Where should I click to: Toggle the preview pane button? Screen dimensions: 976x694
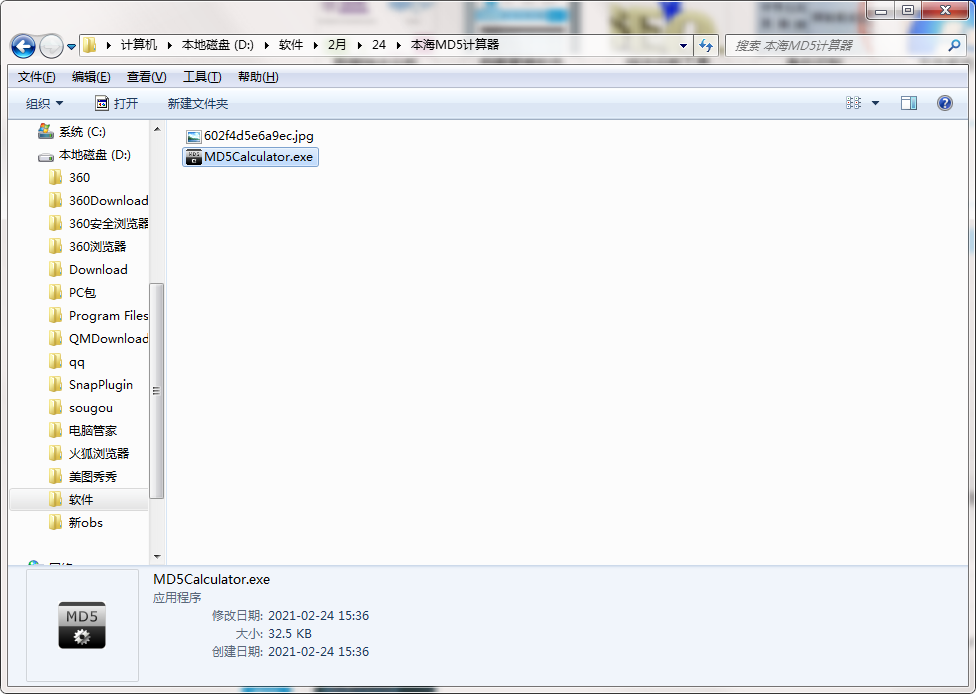909,103
